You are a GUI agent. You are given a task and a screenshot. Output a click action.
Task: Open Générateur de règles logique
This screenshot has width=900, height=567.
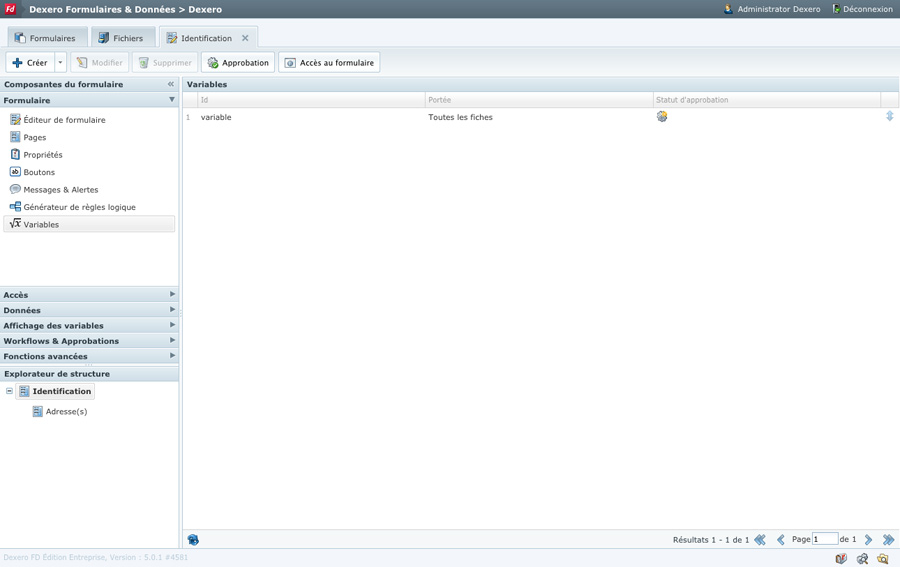click(x=79, y=207)
